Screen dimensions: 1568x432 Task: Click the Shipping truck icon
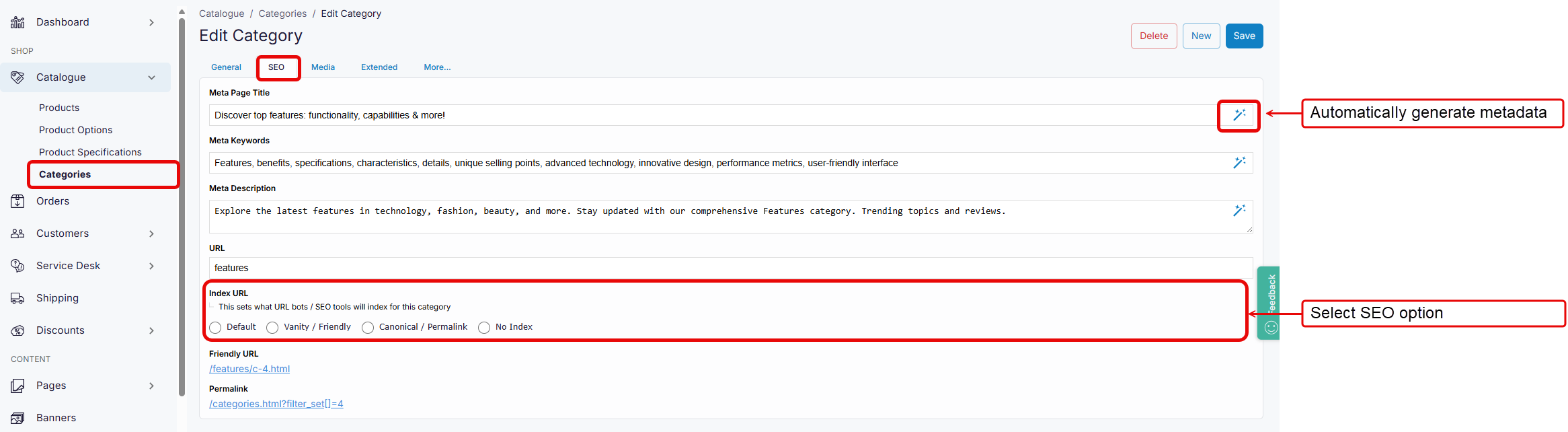tap(17, 298)
